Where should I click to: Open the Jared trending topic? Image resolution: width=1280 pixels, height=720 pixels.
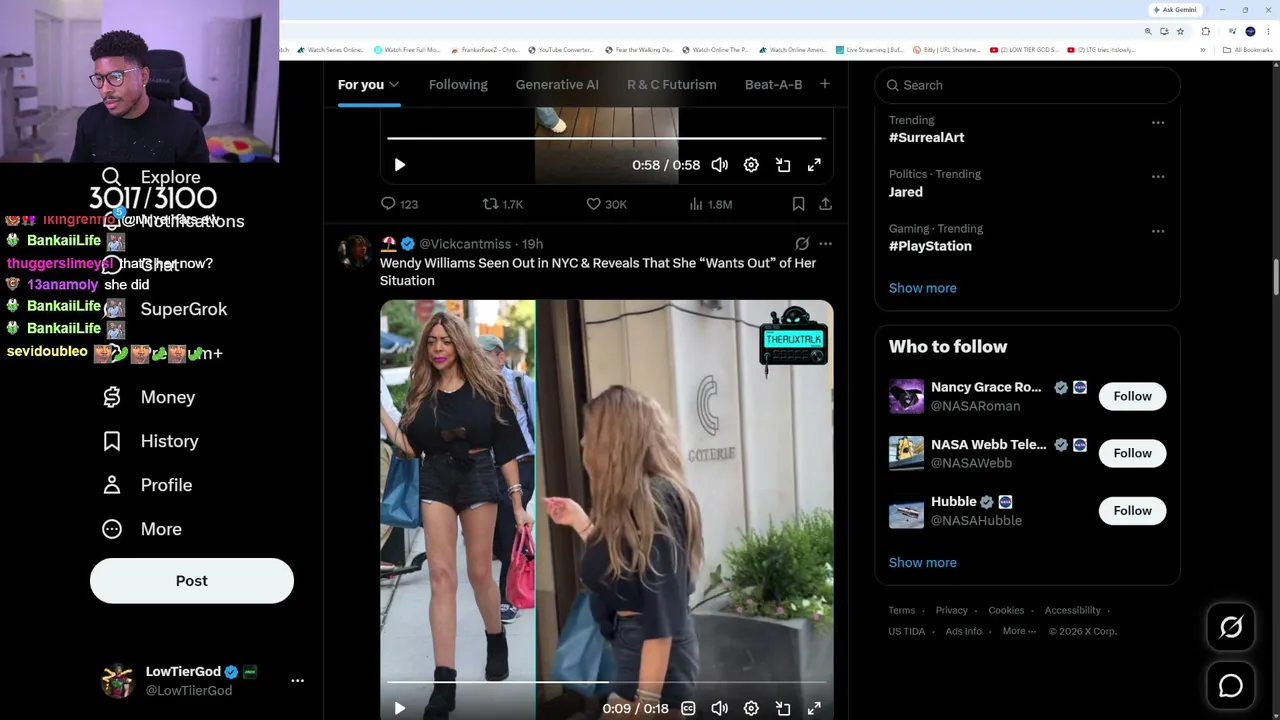point(906,192)
